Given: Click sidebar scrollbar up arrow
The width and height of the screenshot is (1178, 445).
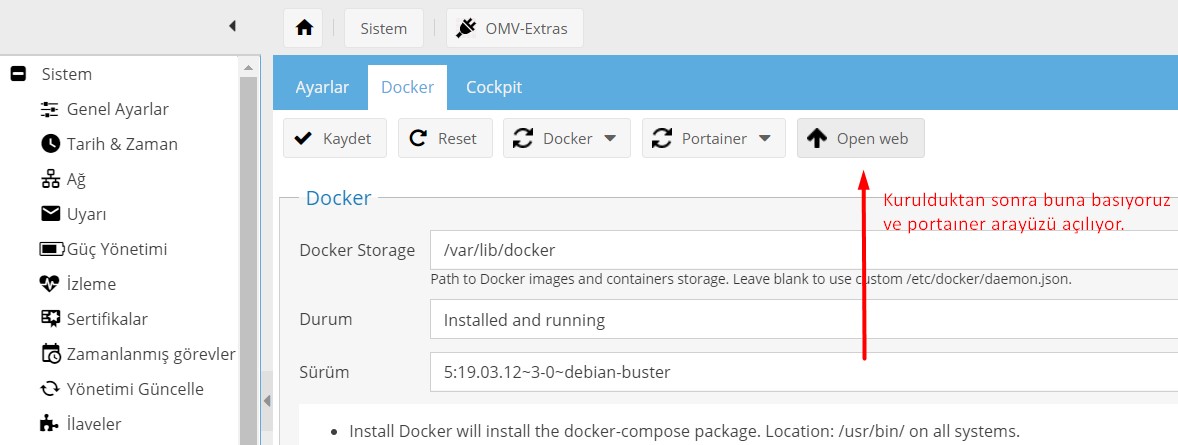Looking at the screenshot, I should (249, 67).
